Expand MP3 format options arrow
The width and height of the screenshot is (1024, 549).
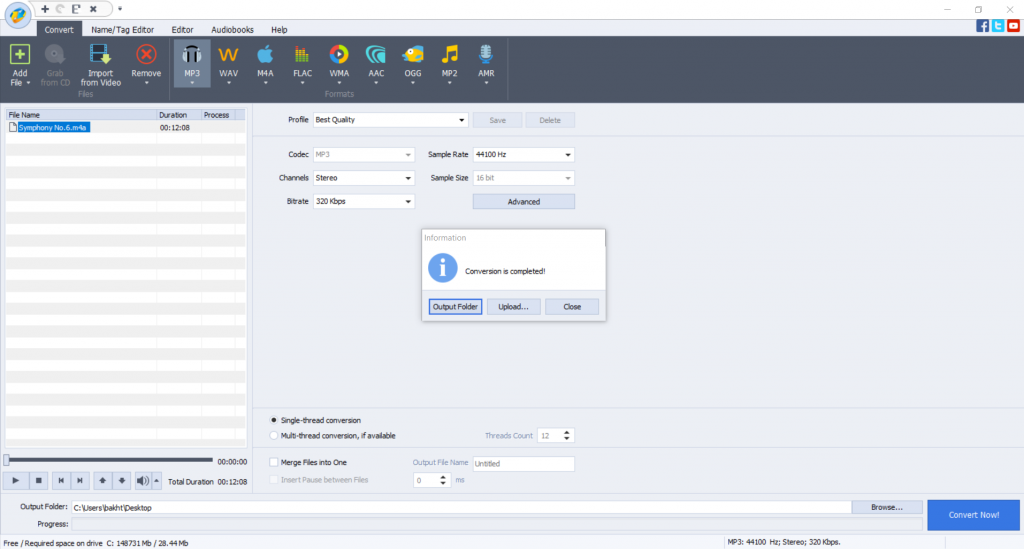(x=192, y=84)
